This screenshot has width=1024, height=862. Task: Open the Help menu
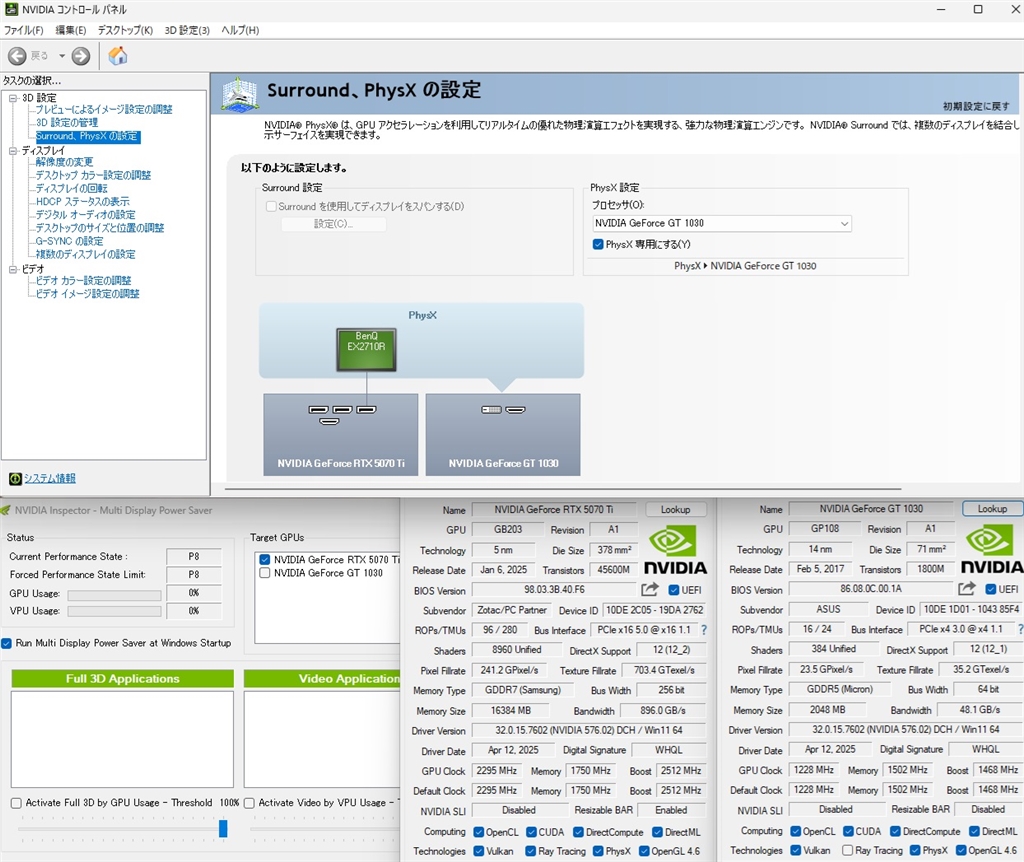[240, 30]
